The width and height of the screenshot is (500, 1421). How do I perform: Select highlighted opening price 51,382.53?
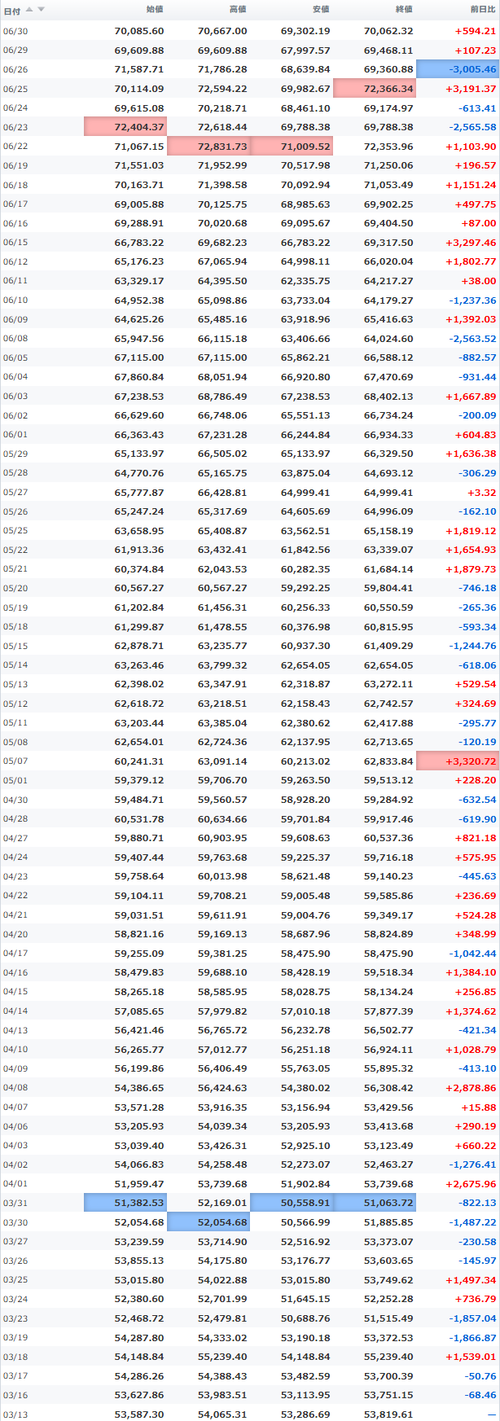(x=125, y=1204)
